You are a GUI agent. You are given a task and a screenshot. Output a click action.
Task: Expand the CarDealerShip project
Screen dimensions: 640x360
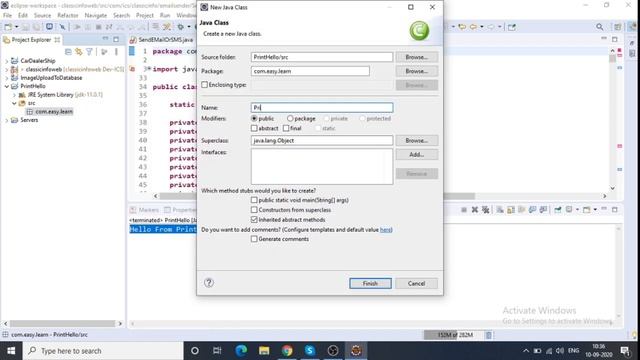[7, 61]
